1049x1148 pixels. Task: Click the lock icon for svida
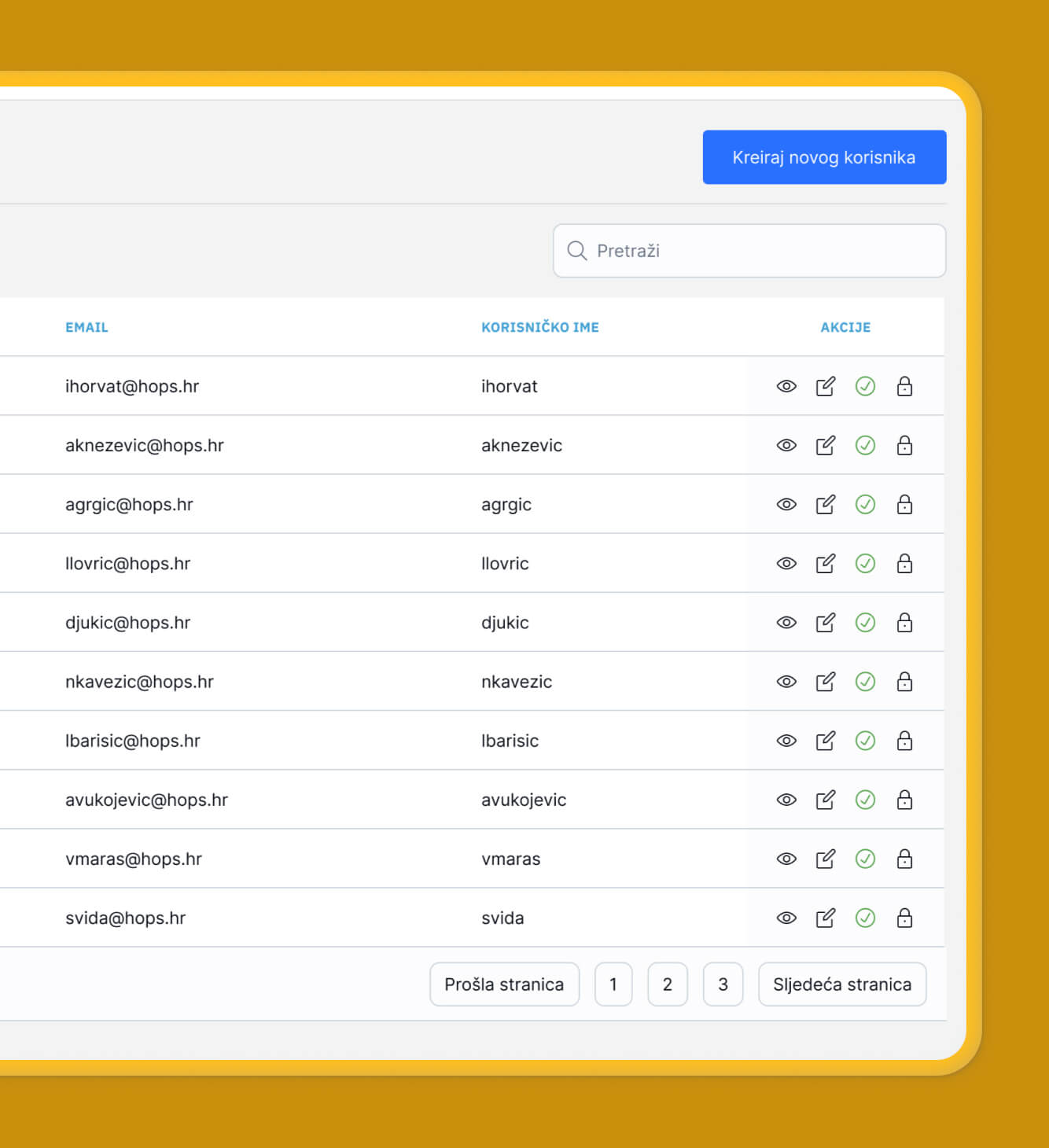(904, 918)
